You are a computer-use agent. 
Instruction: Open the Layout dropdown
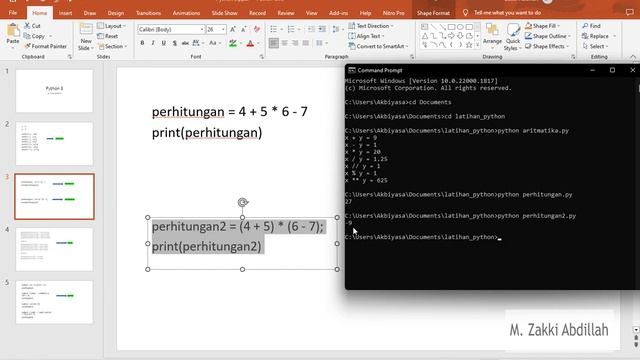111,26
